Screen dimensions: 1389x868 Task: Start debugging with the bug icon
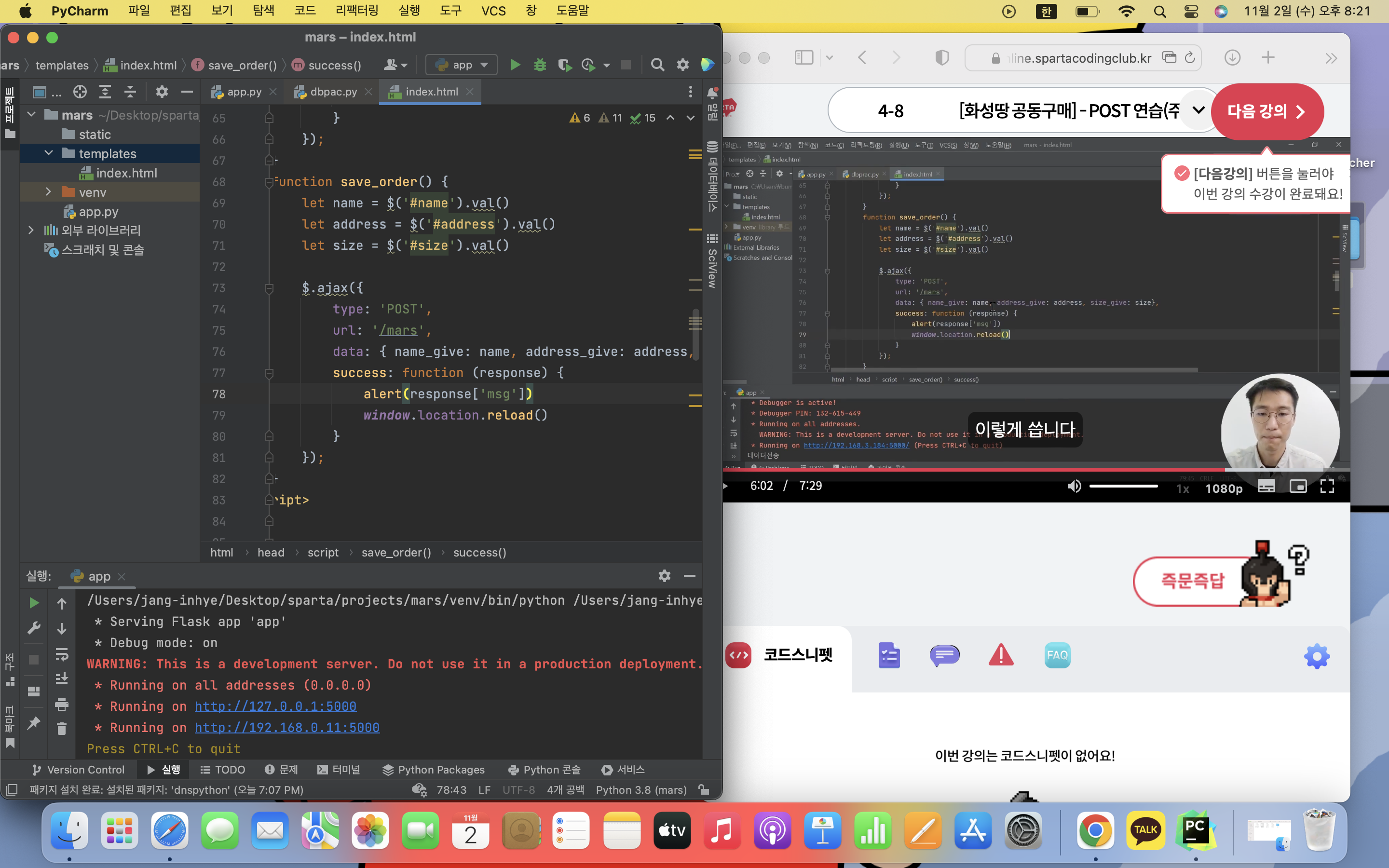click(540, 65)
